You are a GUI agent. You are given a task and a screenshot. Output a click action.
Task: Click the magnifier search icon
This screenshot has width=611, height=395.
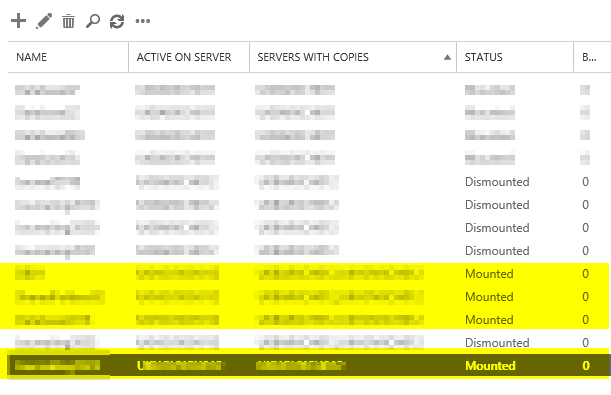tap(93, 21)
